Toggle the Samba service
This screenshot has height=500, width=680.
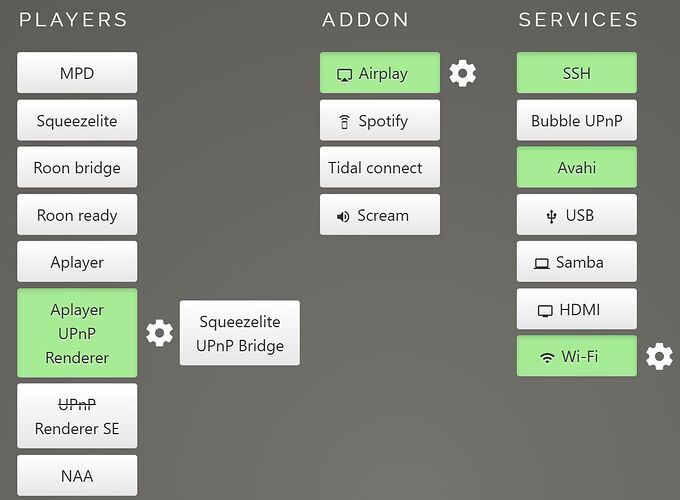577,262
